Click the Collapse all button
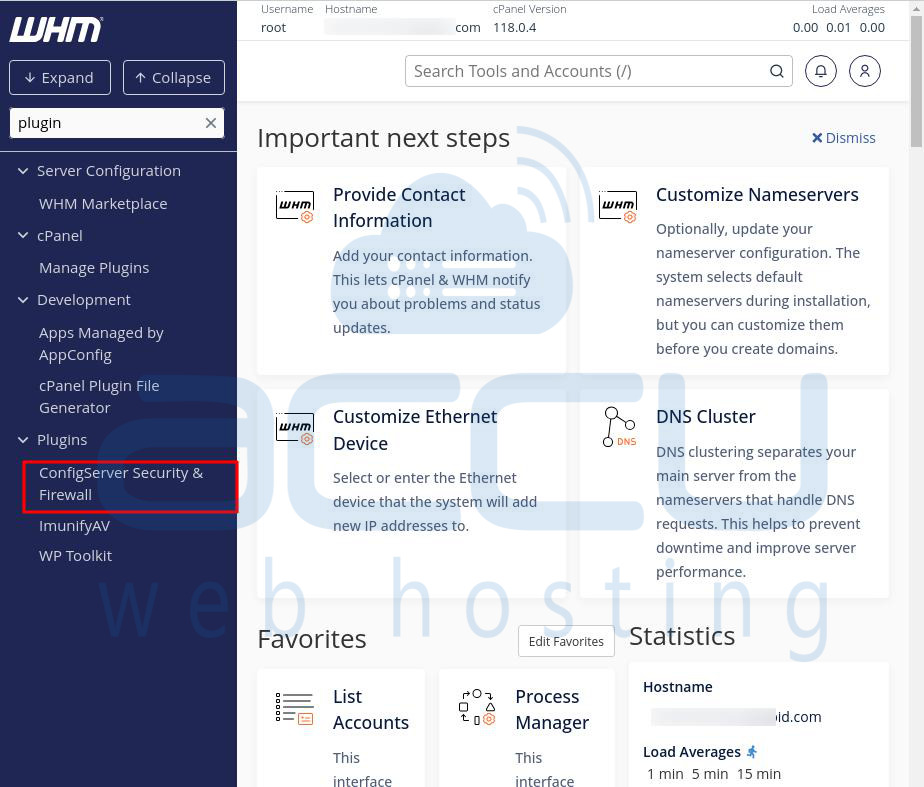This screenshot has height=787, width=924. [173, 77]
